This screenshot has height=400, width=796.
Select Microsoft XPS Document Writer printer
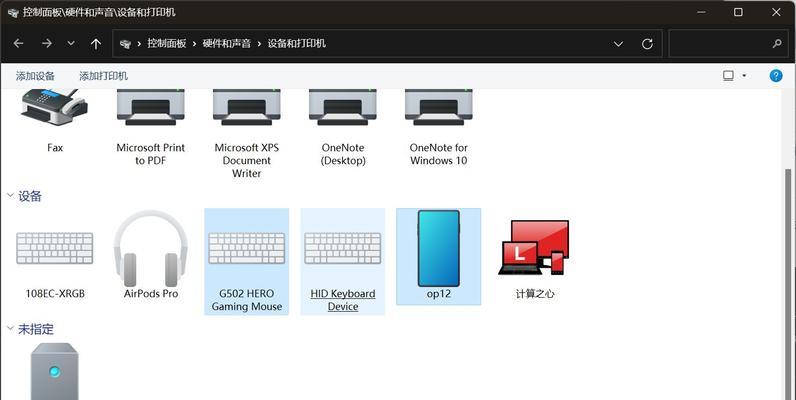(x=247, y=108)
